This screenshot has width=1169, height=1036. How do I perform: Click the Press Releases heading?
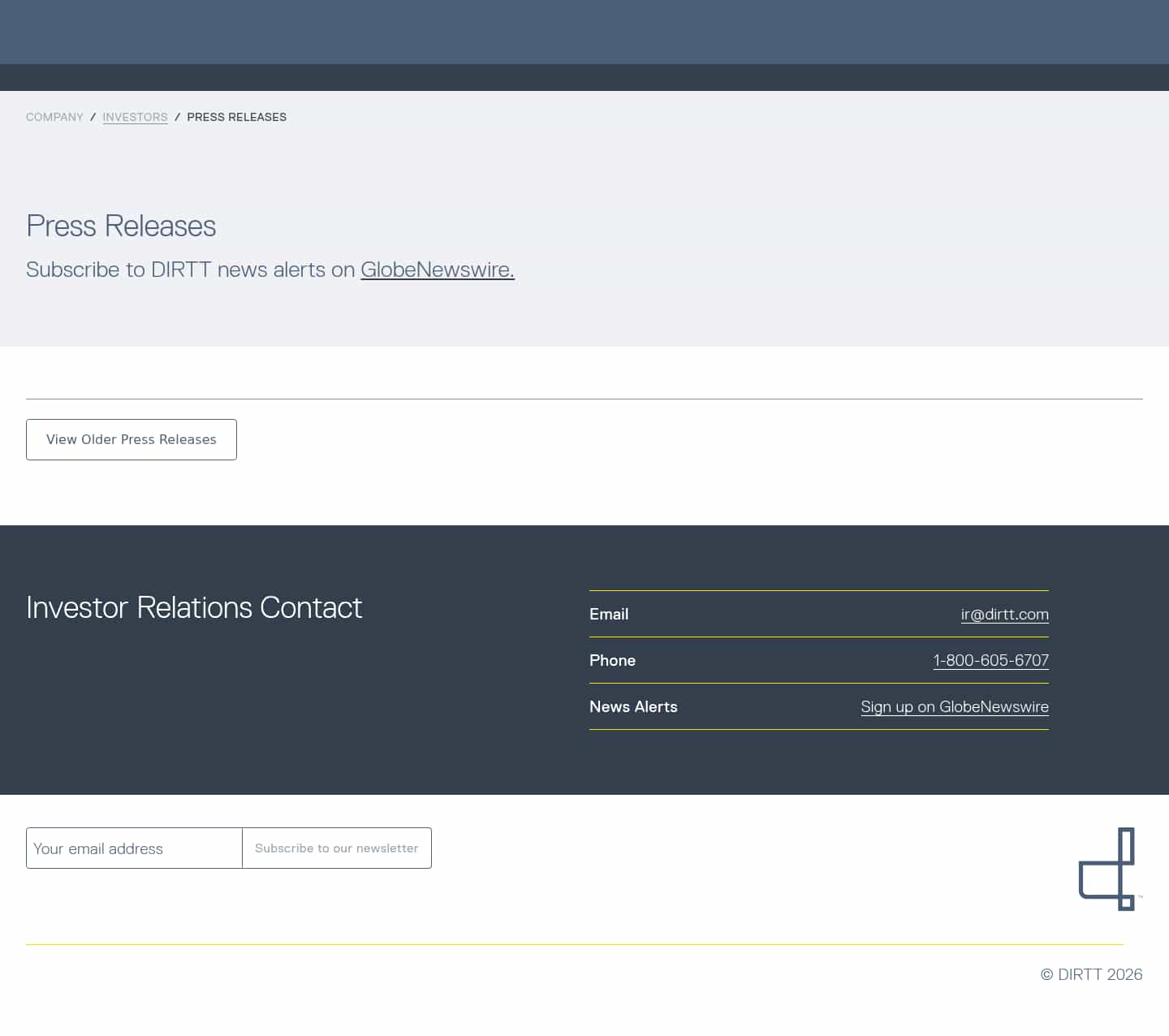click(x=121, y=226)
